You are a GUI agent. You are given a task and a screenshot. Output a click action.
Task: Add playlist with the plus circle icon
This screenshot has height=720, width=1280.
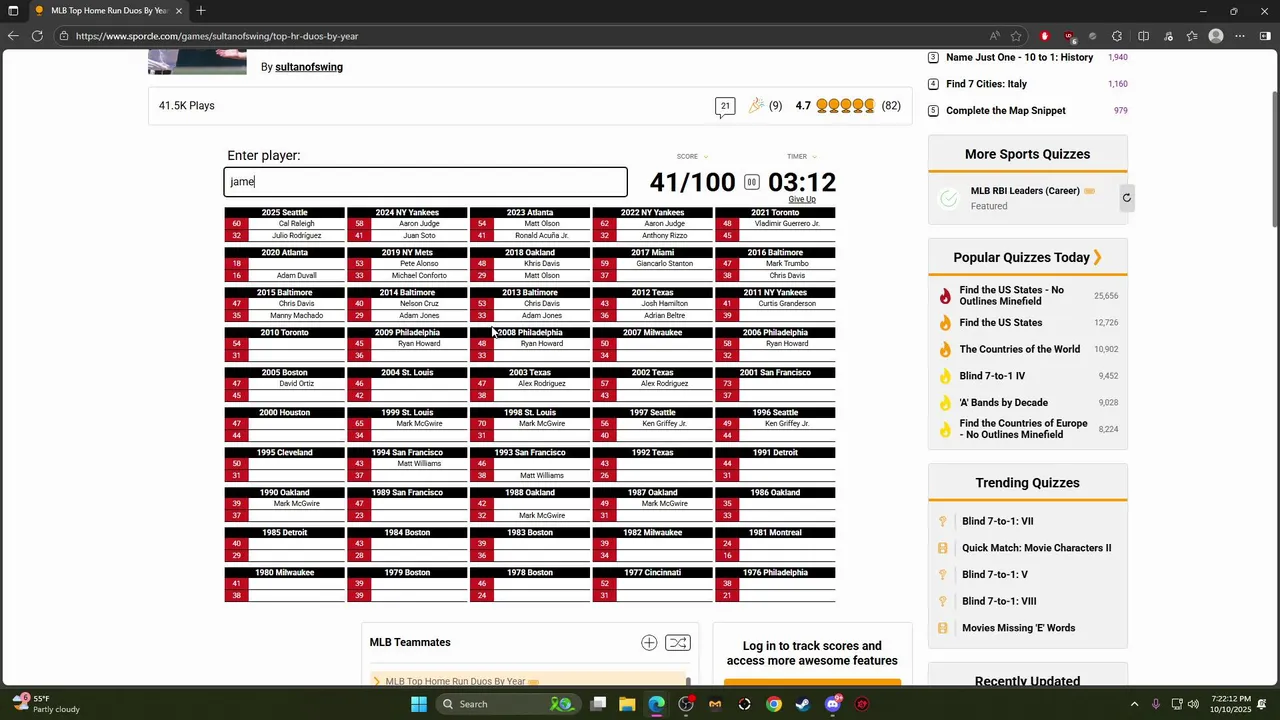point(649,643)
